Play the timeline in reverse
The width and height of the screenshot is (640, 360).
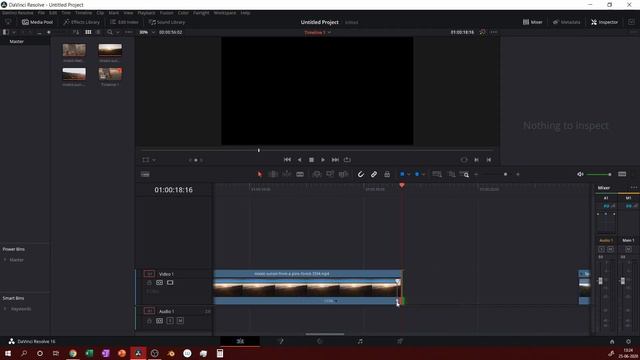point(300,160)
